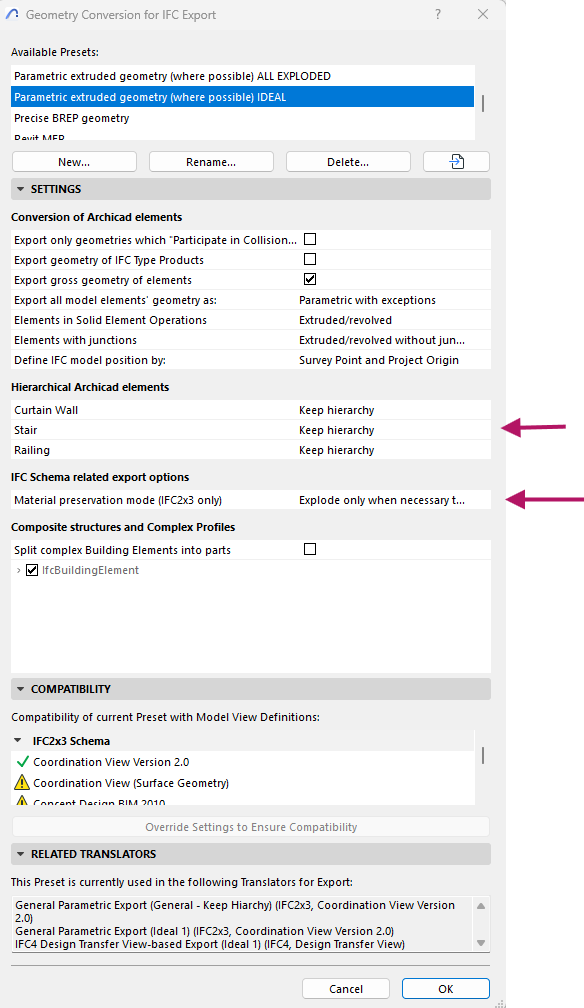This screenshot has width=584, height=1008.
Task: Enable Export geometry of IFC Type Products
Action: pyautogui.click(x=310, y=259)
